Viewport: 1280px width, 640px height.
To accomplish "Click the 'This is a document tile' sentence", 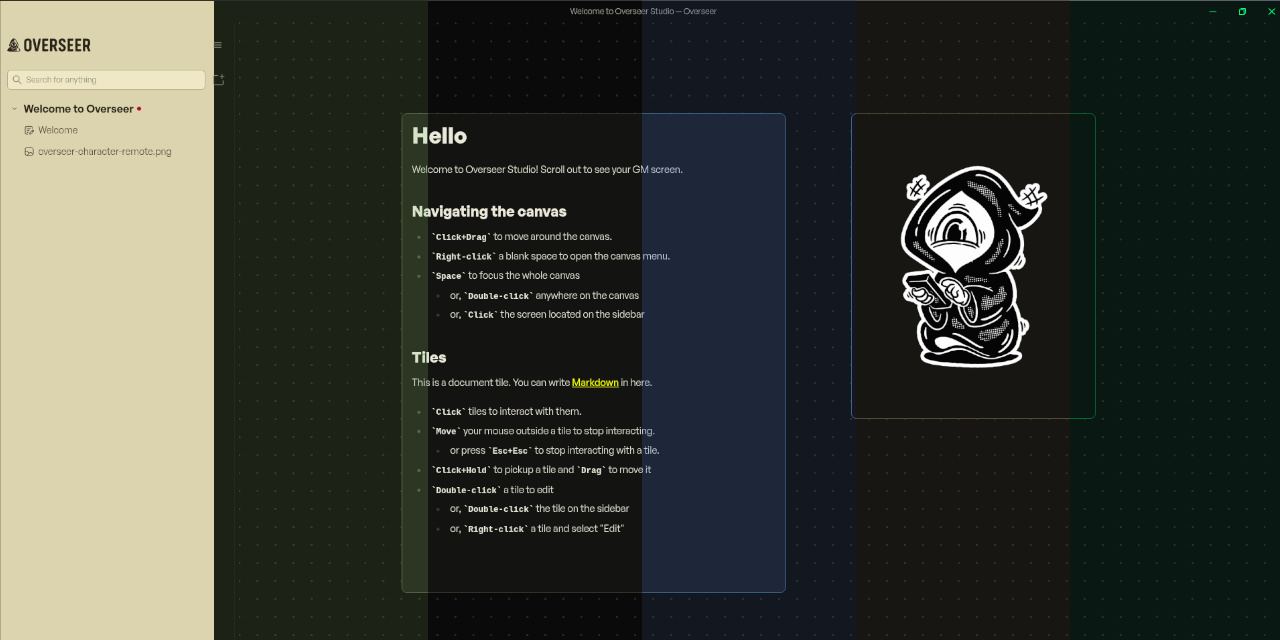I will tap(532, 383).
